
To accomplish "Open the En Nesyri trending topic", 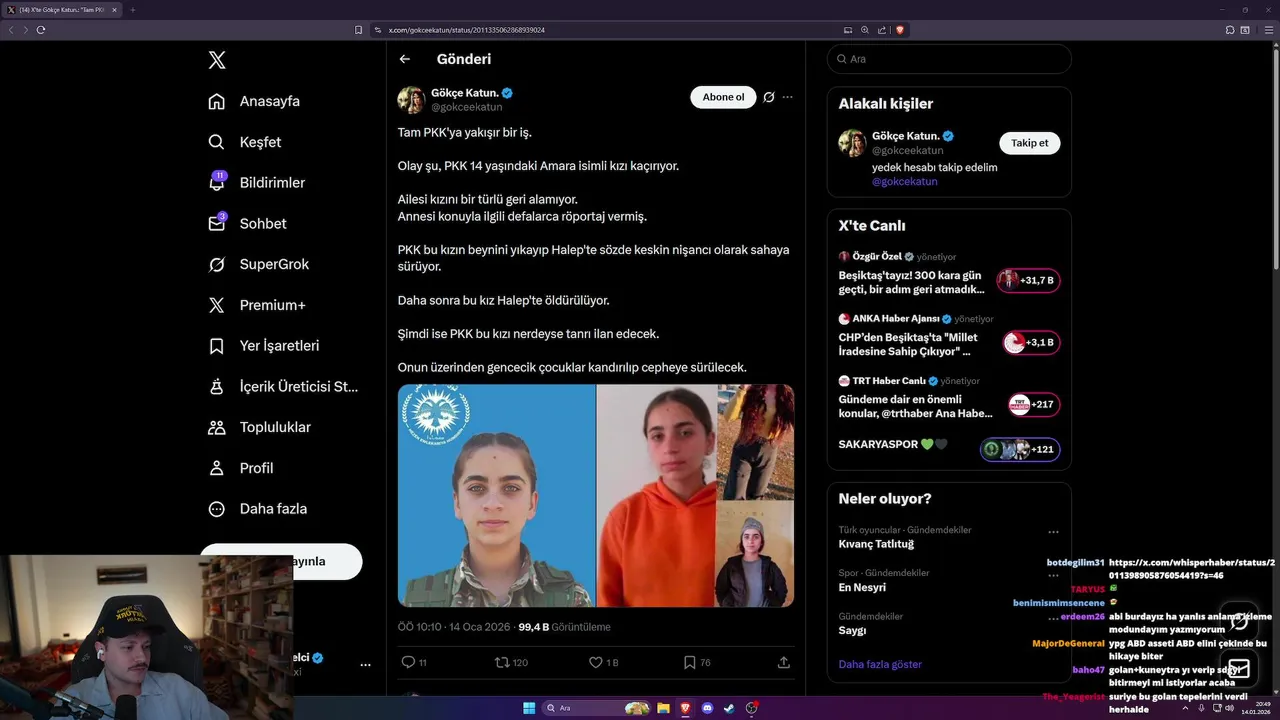I will coord(862,587).
